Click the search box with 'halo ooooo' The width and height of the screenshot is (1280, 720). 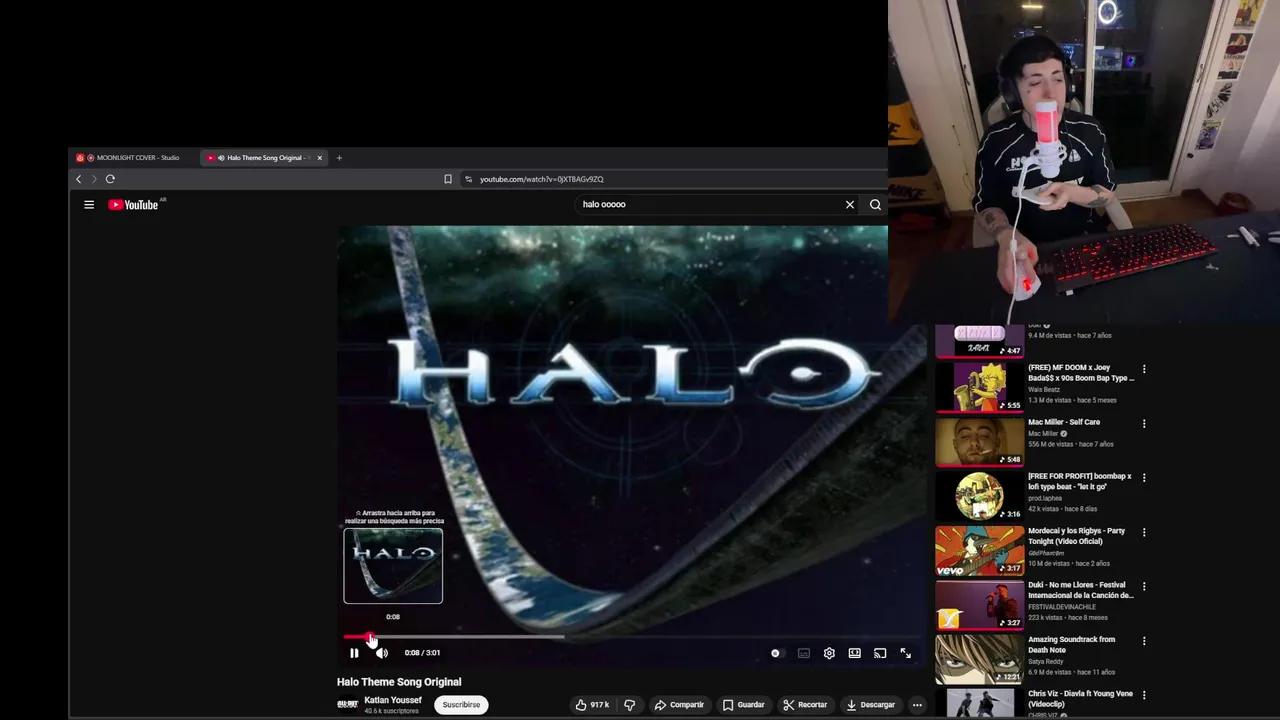[x=710, y=204]
